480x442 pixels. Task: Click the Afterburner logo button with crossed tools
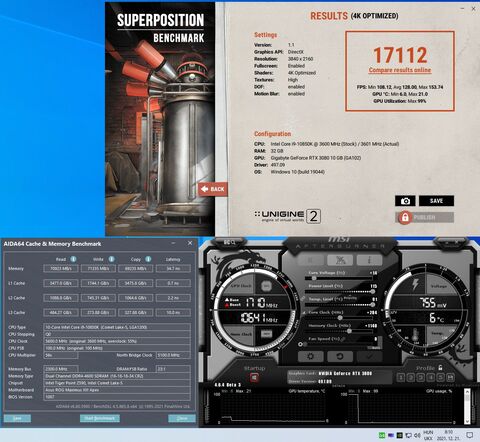[x=340, y=260]
